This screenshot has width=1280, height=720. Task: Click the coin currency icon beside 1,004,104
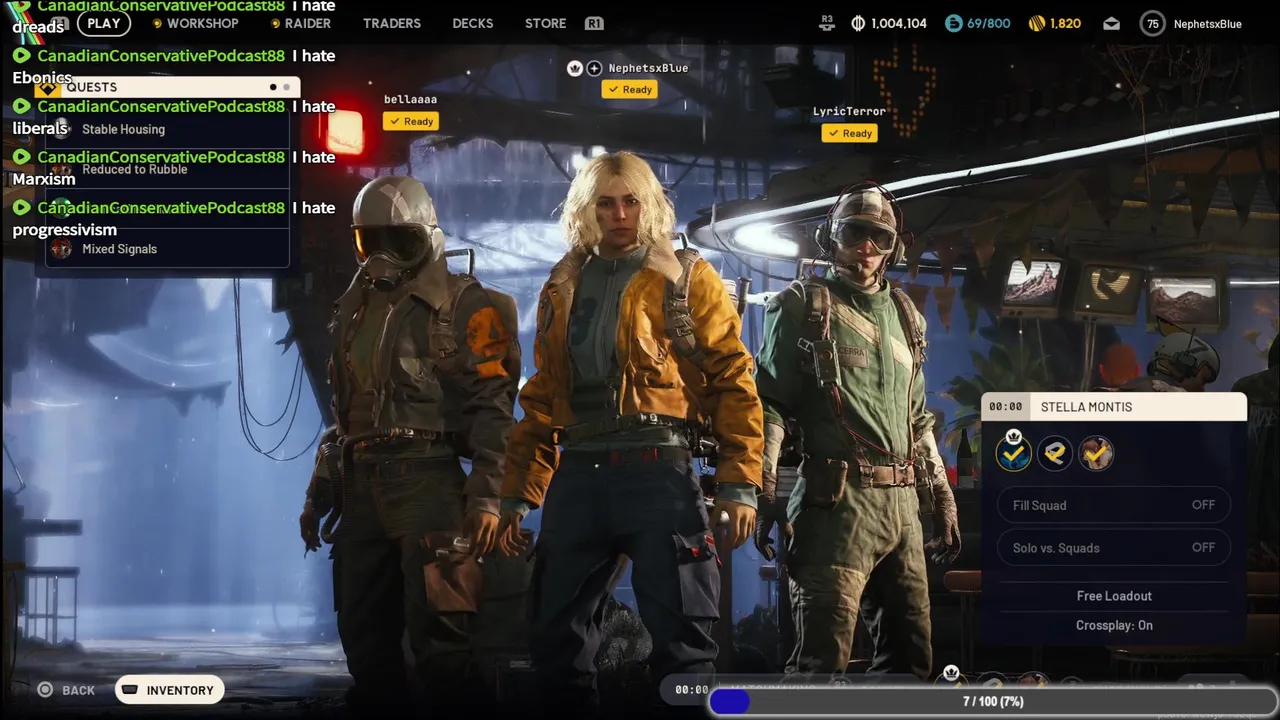pos(857,23)
